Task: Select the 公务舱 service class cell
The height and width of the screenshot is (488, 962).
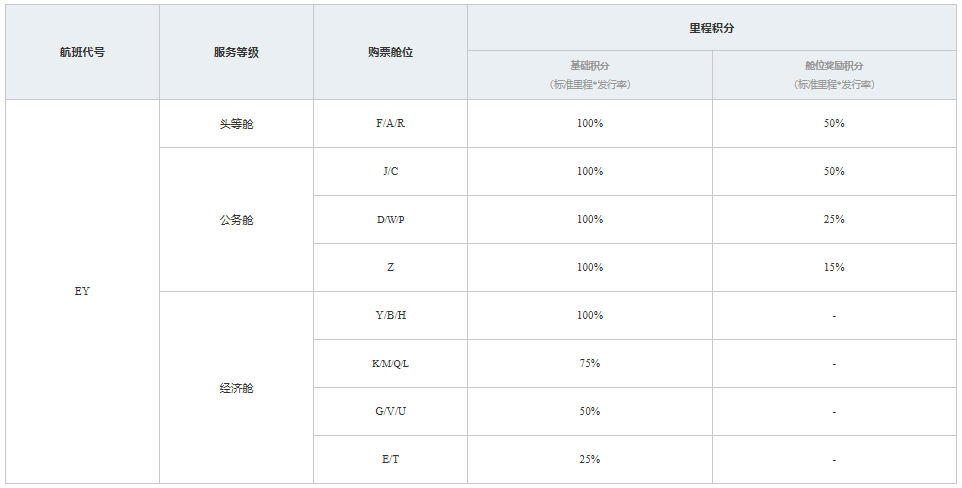Action: (x=236, y=219)
